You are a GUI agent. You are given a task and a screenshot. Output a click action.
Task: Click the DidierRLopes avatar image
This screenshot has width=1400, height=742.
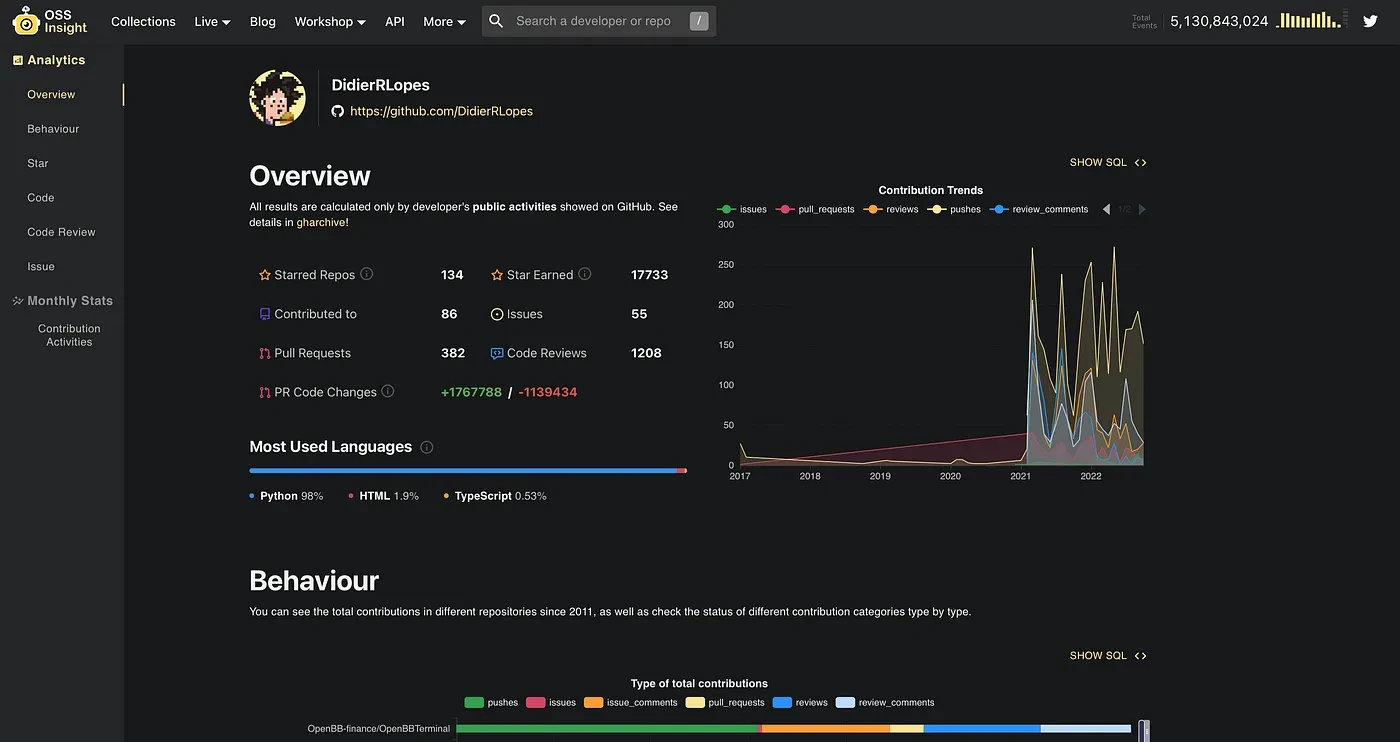[x=277, y=98]
